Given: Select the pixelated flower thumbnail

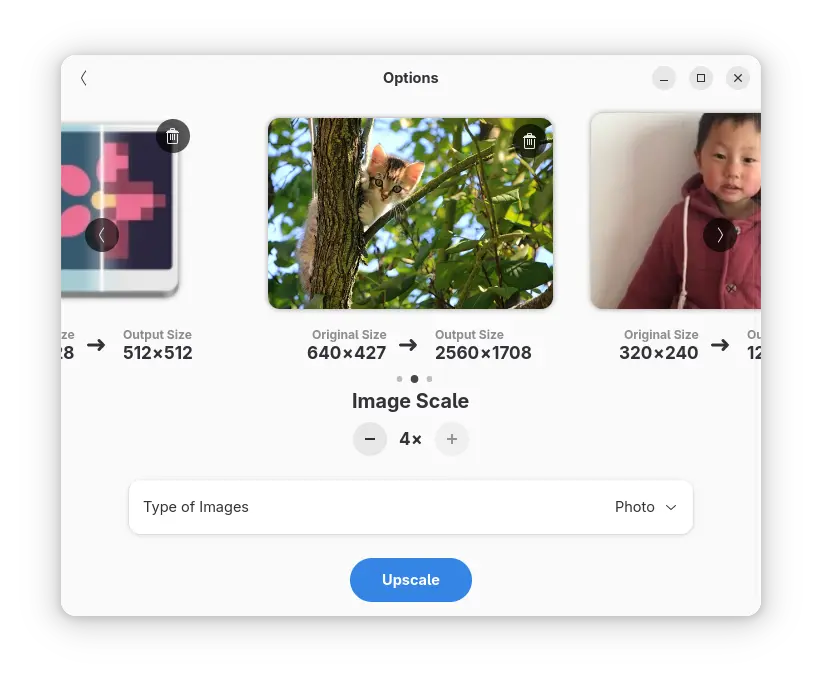Looking at the screenshot, I should click(120, 211).
